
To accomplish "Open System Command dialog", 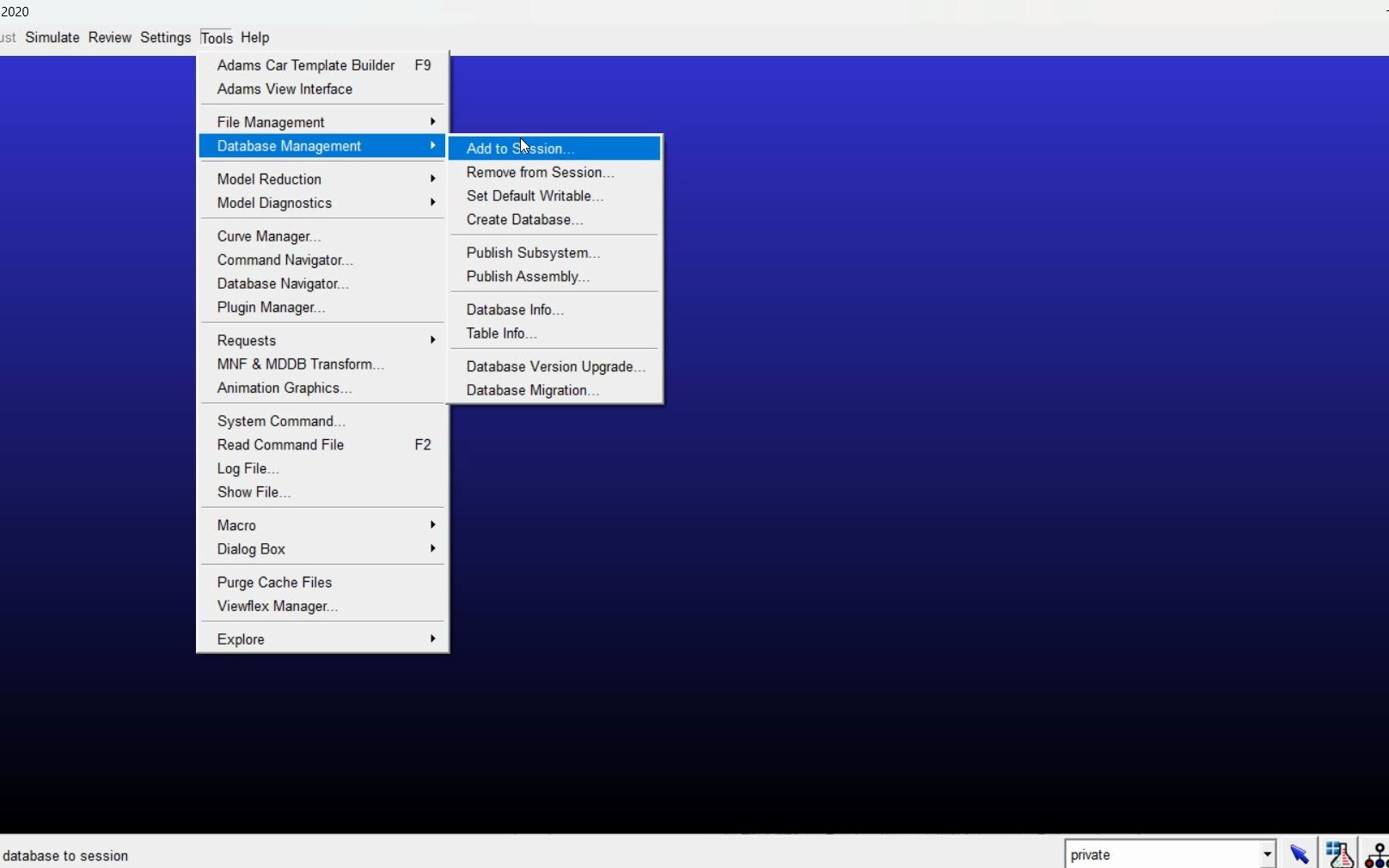I will pyautogui.click(x=322, y=421).
